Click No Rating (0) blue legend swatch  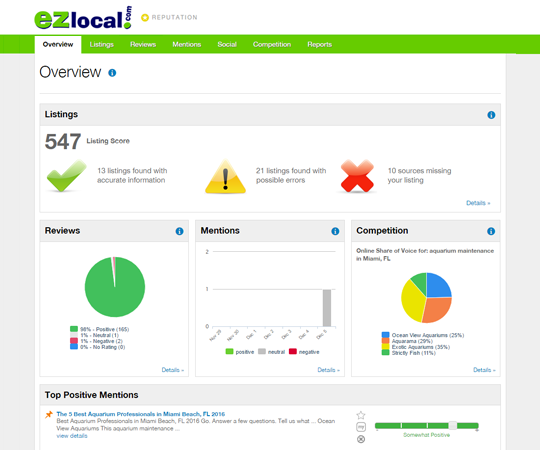point(74,347)
